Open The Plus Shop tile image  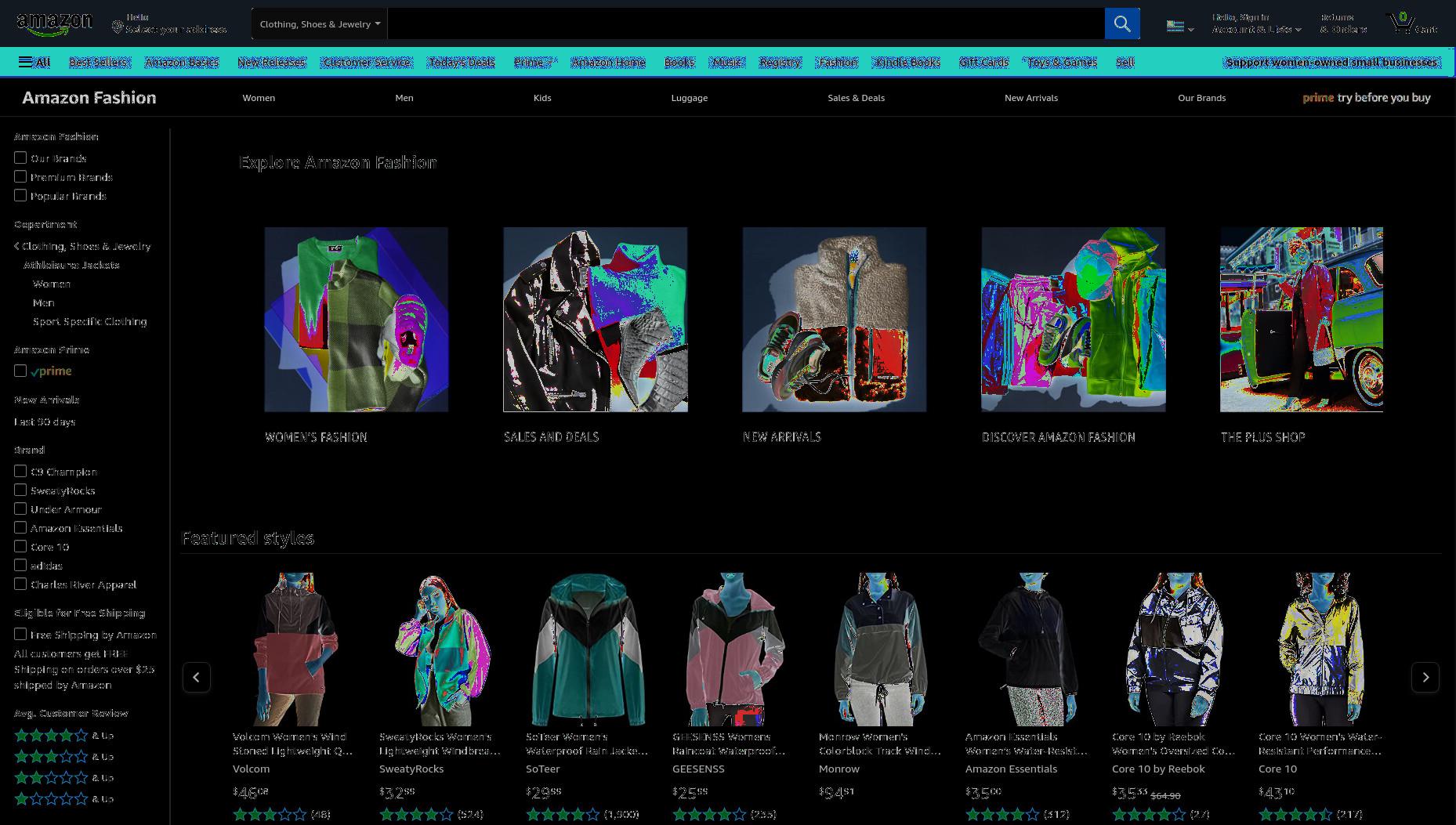coord(1302,320)
